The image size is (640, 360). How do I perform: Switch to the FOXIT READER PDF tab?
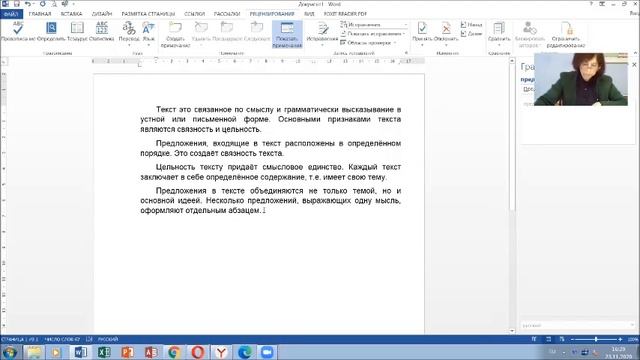(345, 14)
